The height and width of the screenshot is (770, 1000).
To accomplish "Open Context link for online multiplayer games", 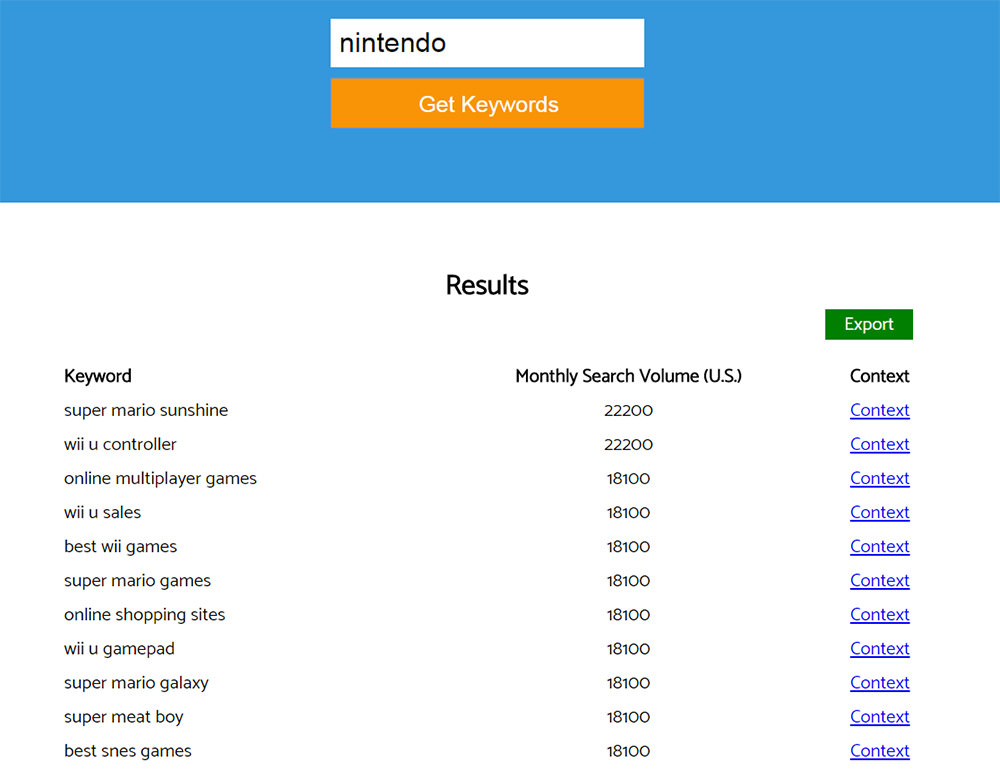I will coord(879,478).
